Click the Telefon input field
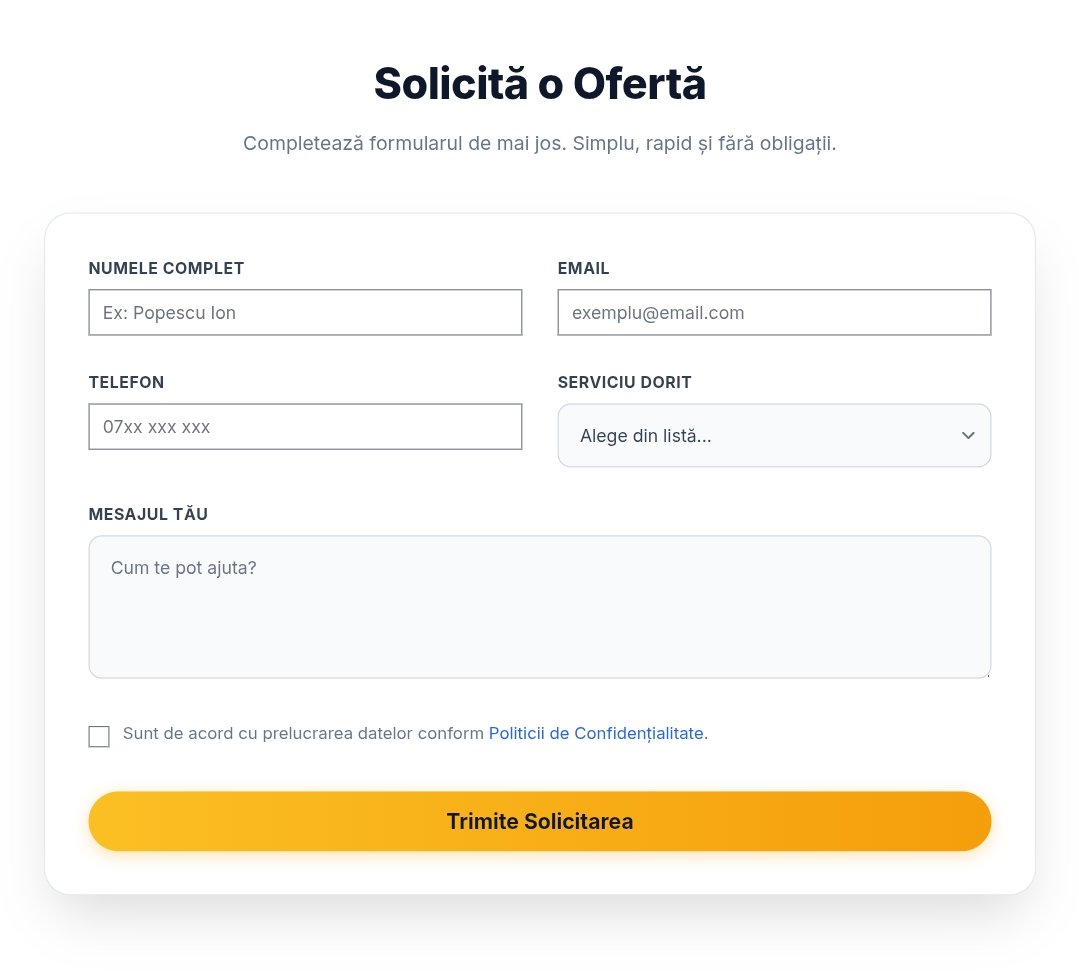The height and width of the screenshot is (977, 1079). coord(305,427)
